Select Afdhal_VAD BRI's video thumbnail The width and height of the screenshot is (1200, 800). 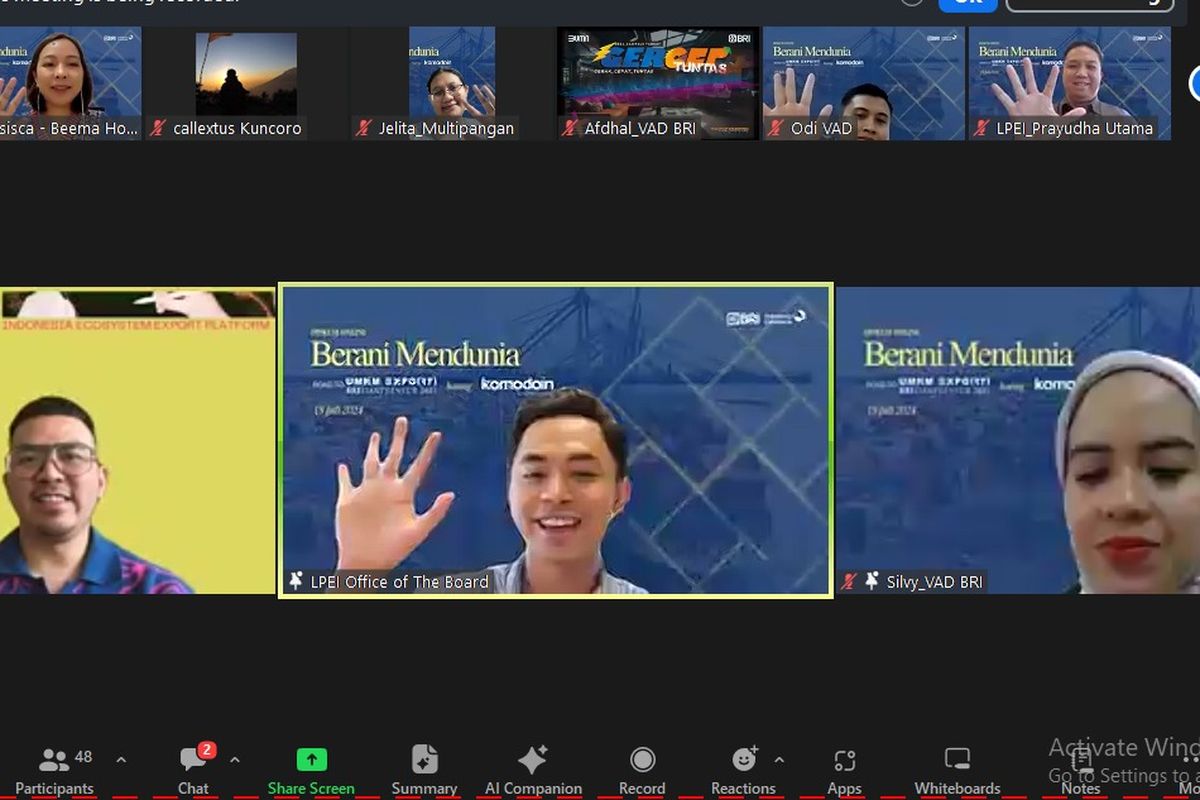pos(658,83)
